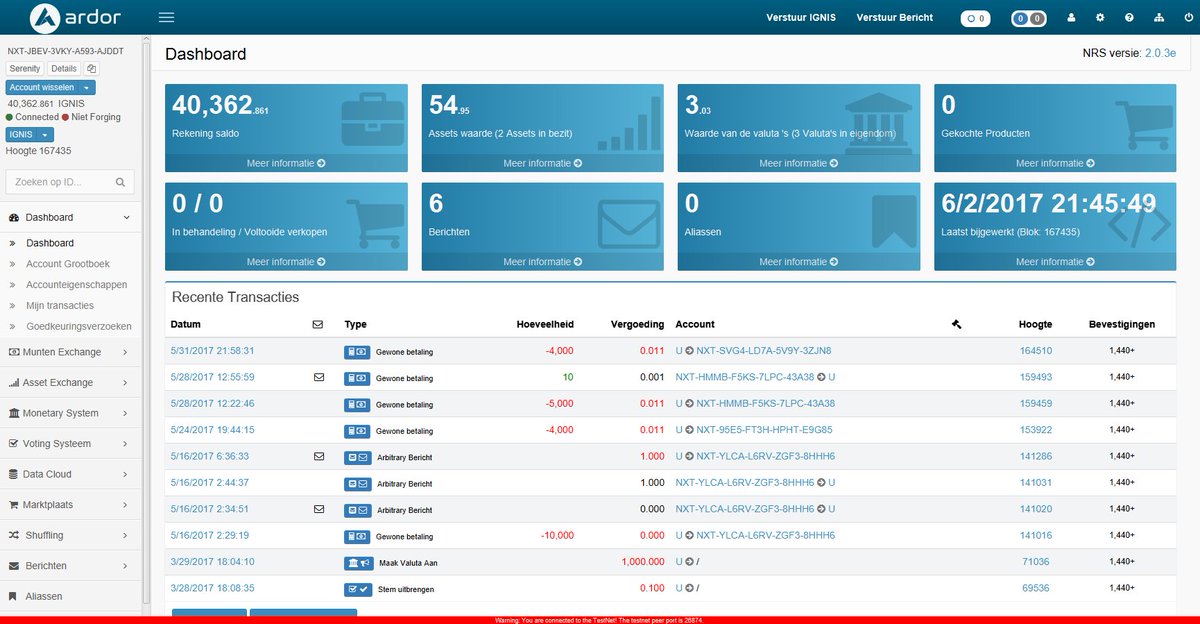Expand Voting Systeem menu

pos(71,443)
